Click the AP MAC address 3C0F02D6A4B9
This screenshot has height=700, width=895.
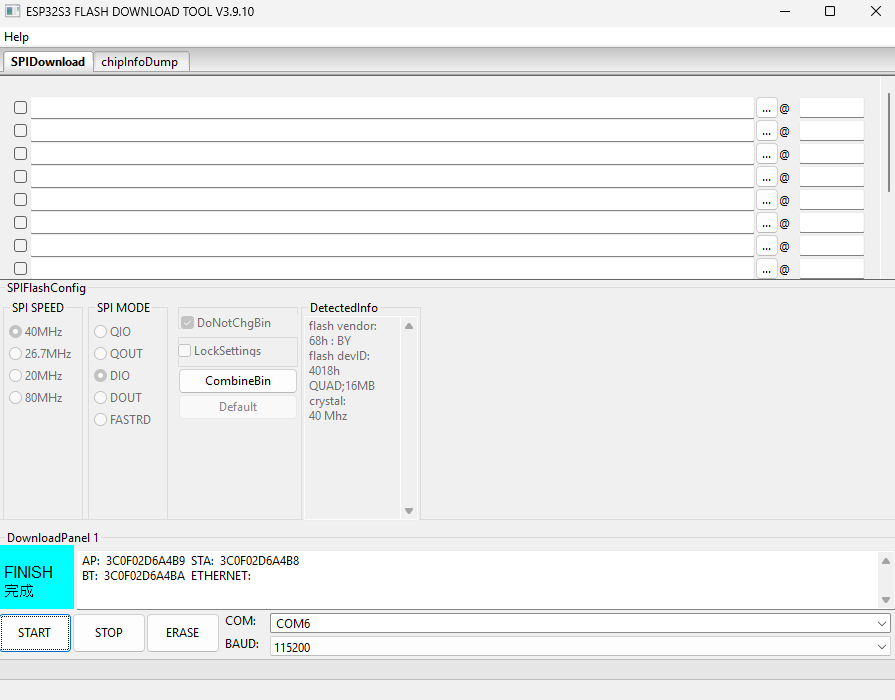click(146, 561)
